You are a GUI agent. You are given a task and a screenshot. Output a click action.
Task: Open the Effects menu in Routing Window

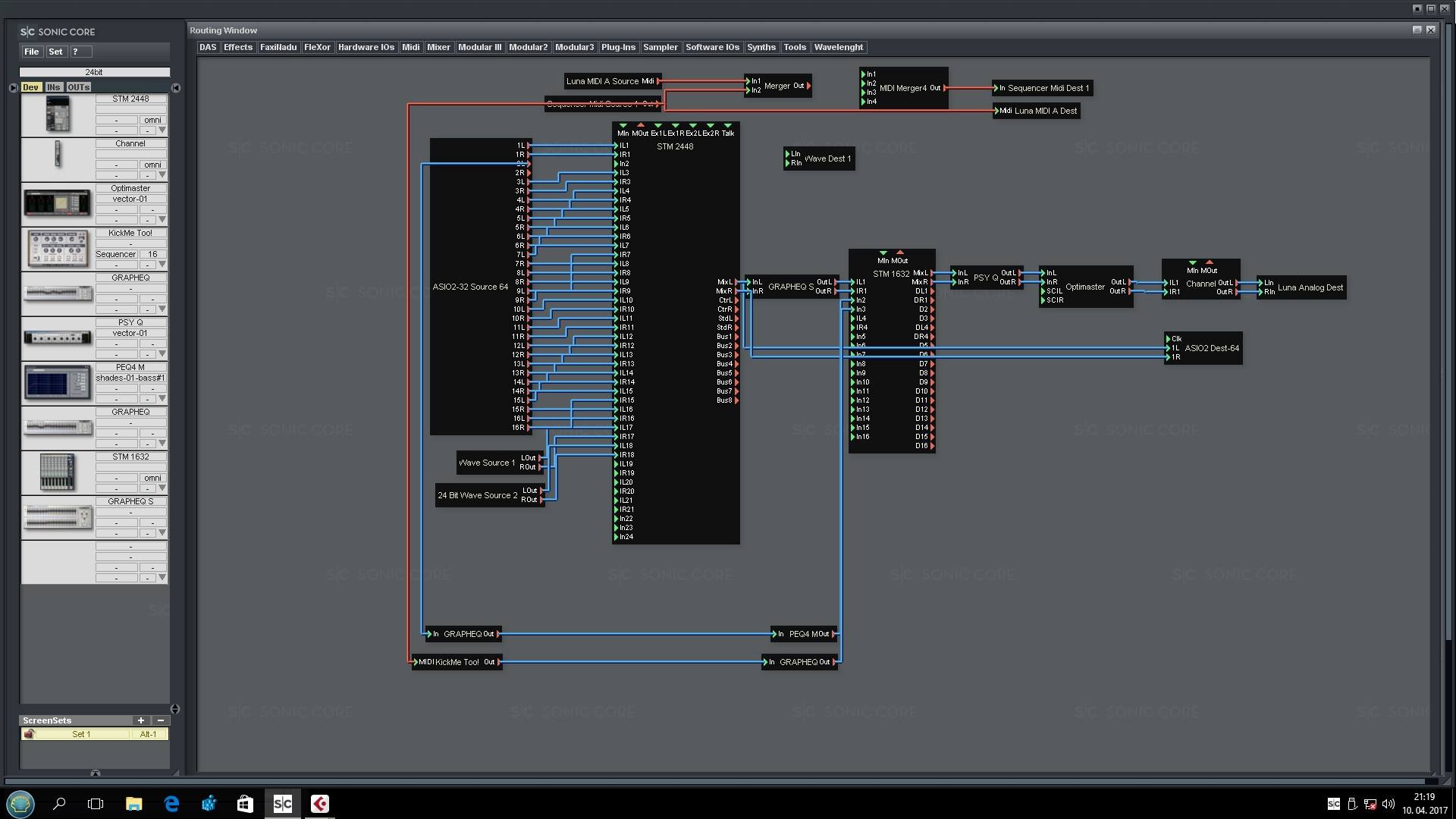click(x=238, y=47)
